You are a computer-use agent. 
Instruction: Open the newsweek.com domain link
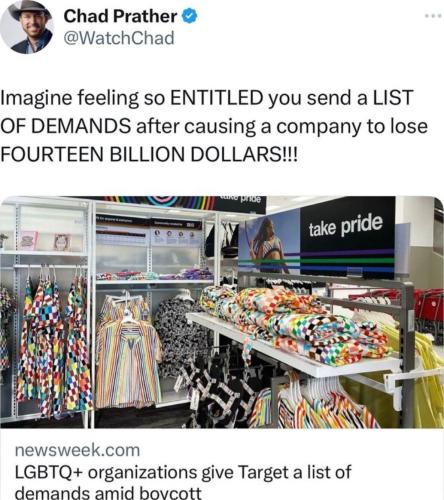point(77,450)
